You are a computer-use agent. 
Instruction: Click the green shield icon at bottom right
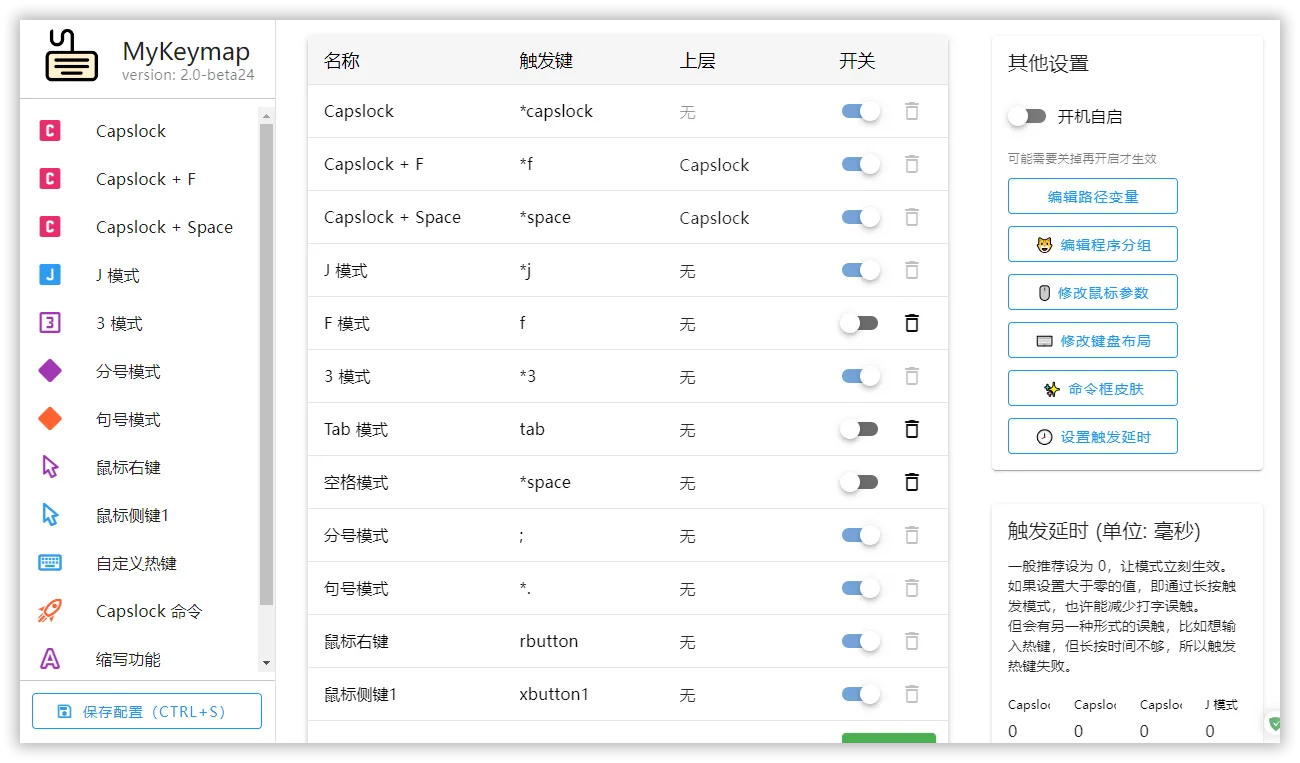click(1274, 723)
